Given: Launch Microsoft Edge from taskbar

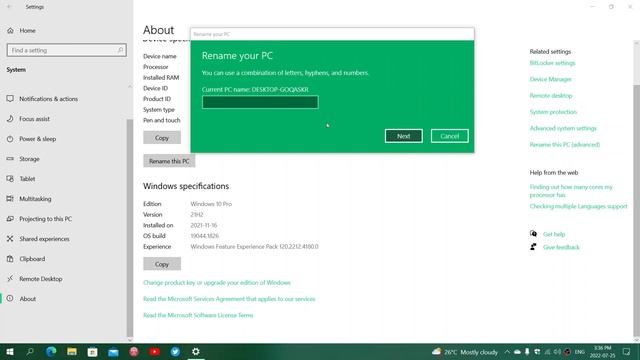Looking at the screenshot, I should click(x=51, y=351).
